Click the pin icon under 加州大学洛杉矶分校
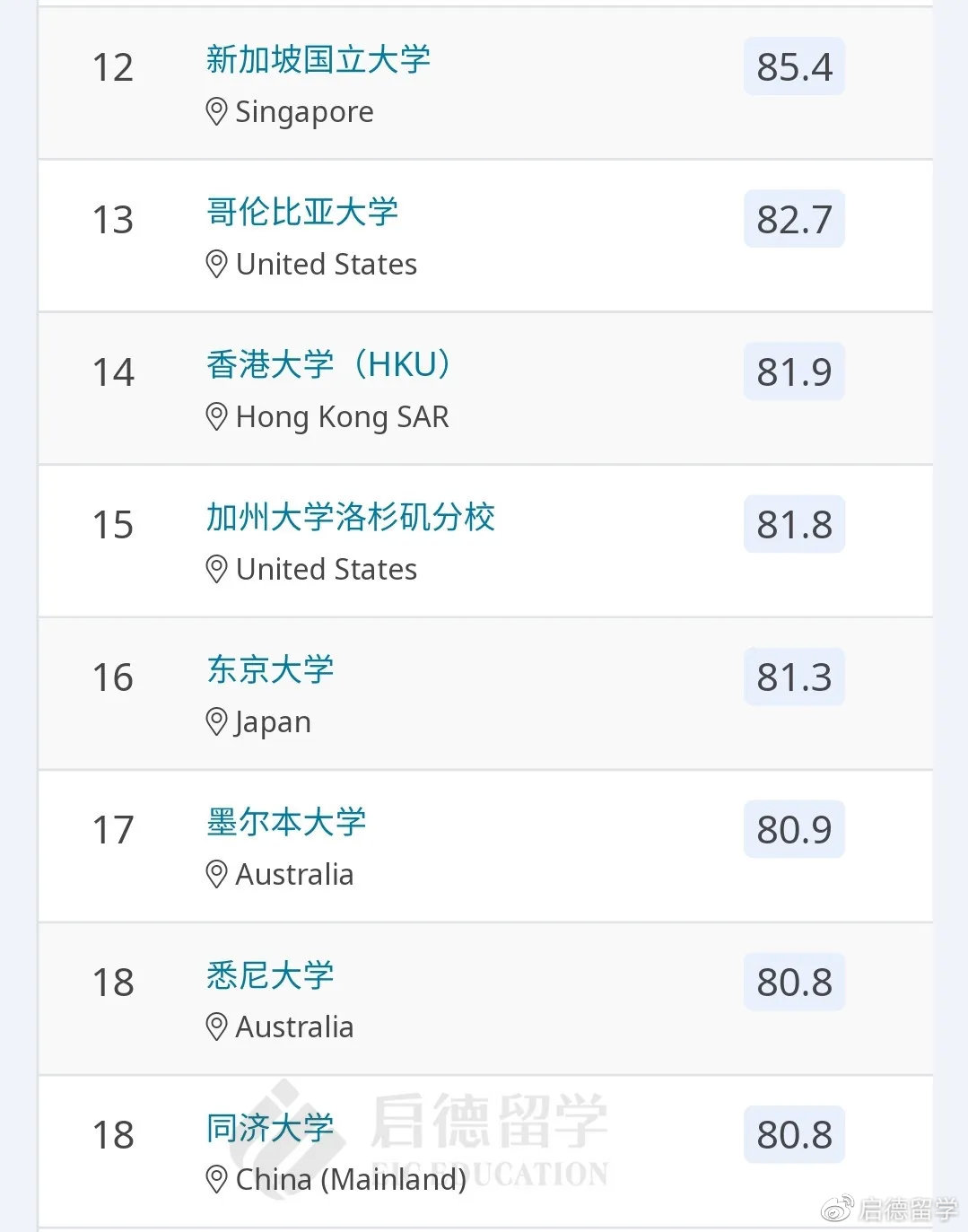Image resolution: width=968 pixels, height=1232 pixels. pos(216,570)
